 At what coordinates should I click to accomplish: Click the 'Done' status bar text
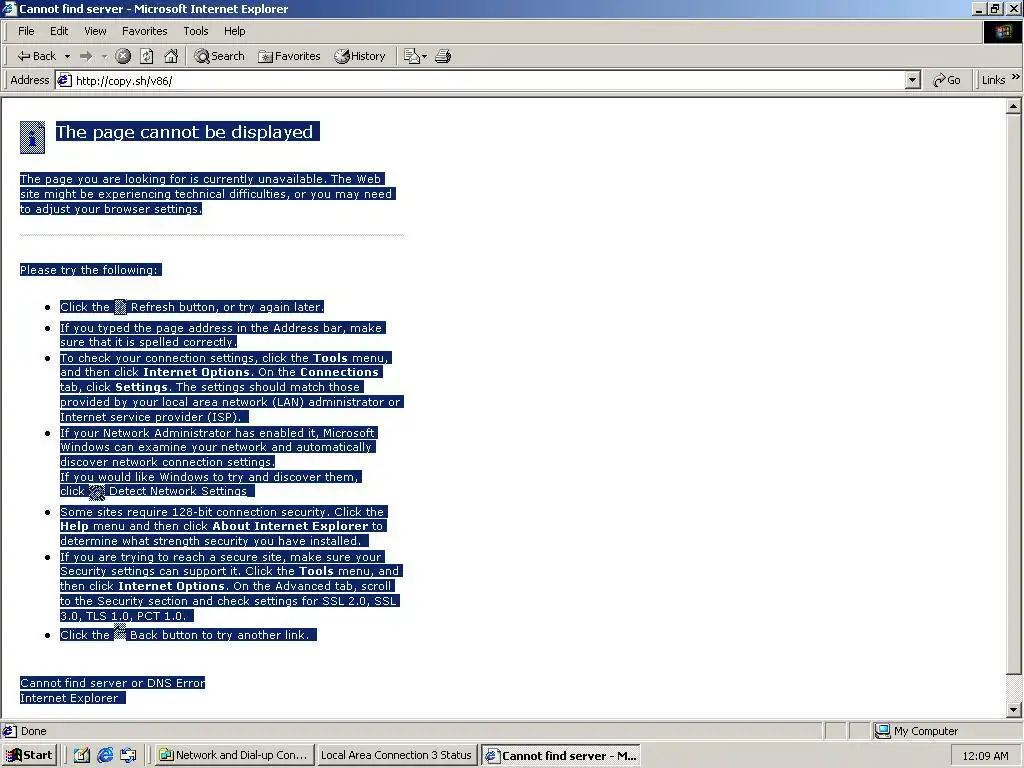tap(33, 731)
